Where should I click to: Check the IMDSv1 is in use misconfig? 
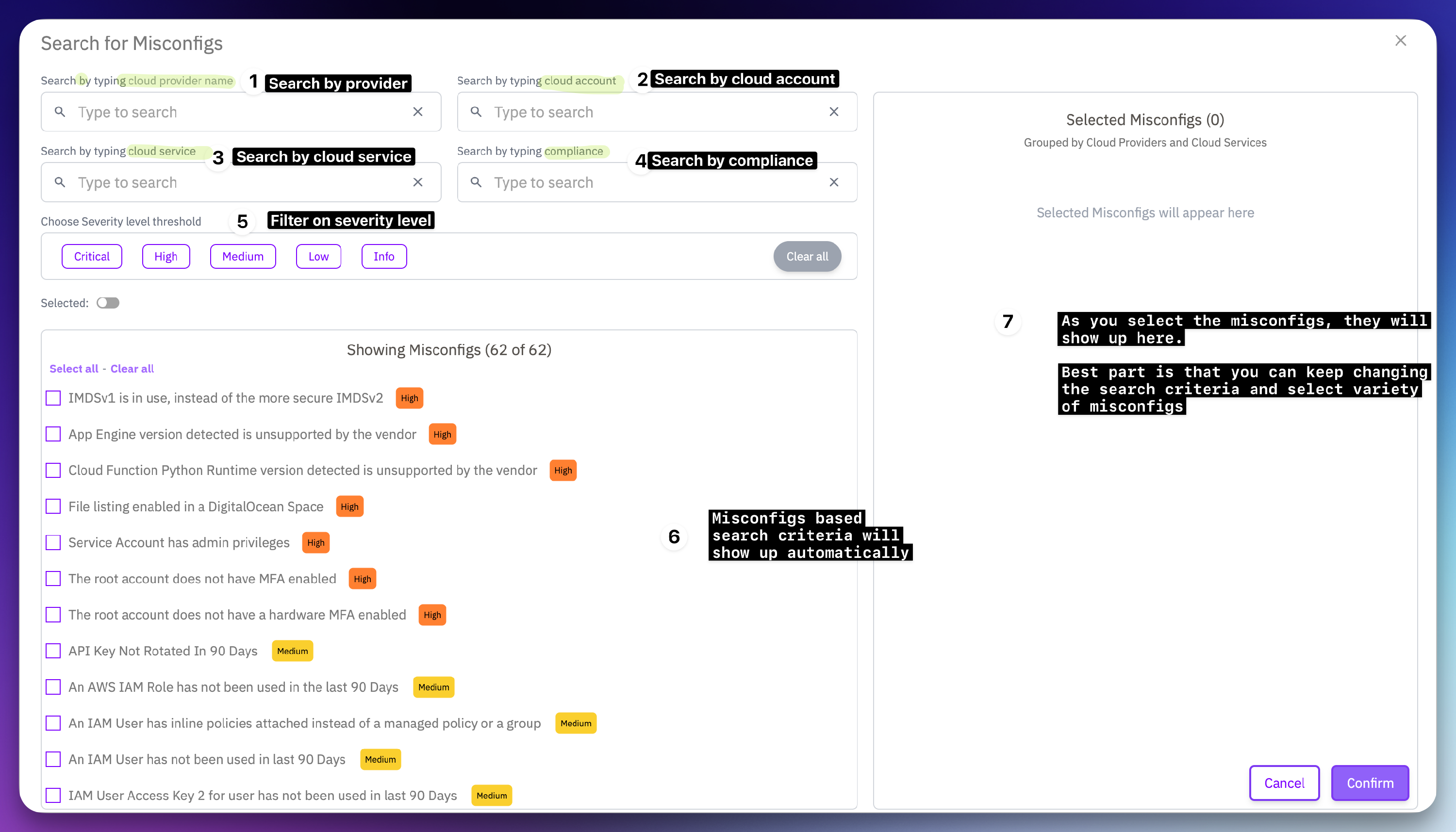53,398
